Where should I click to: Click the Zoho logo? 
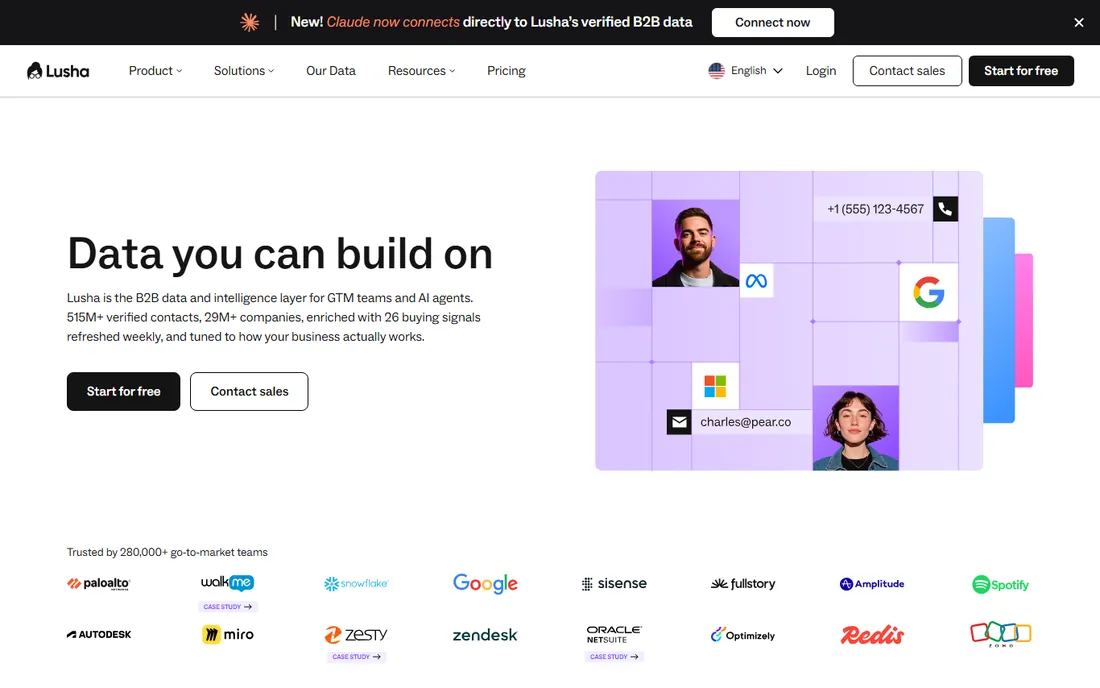[1001, 634]
